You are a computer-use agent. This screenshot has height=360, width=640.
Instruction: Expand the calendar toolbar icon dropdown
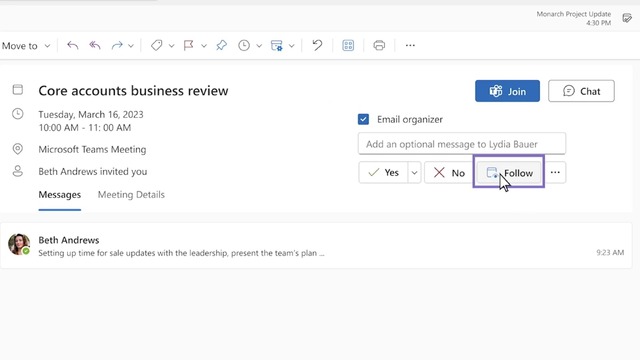pos(291,46)
